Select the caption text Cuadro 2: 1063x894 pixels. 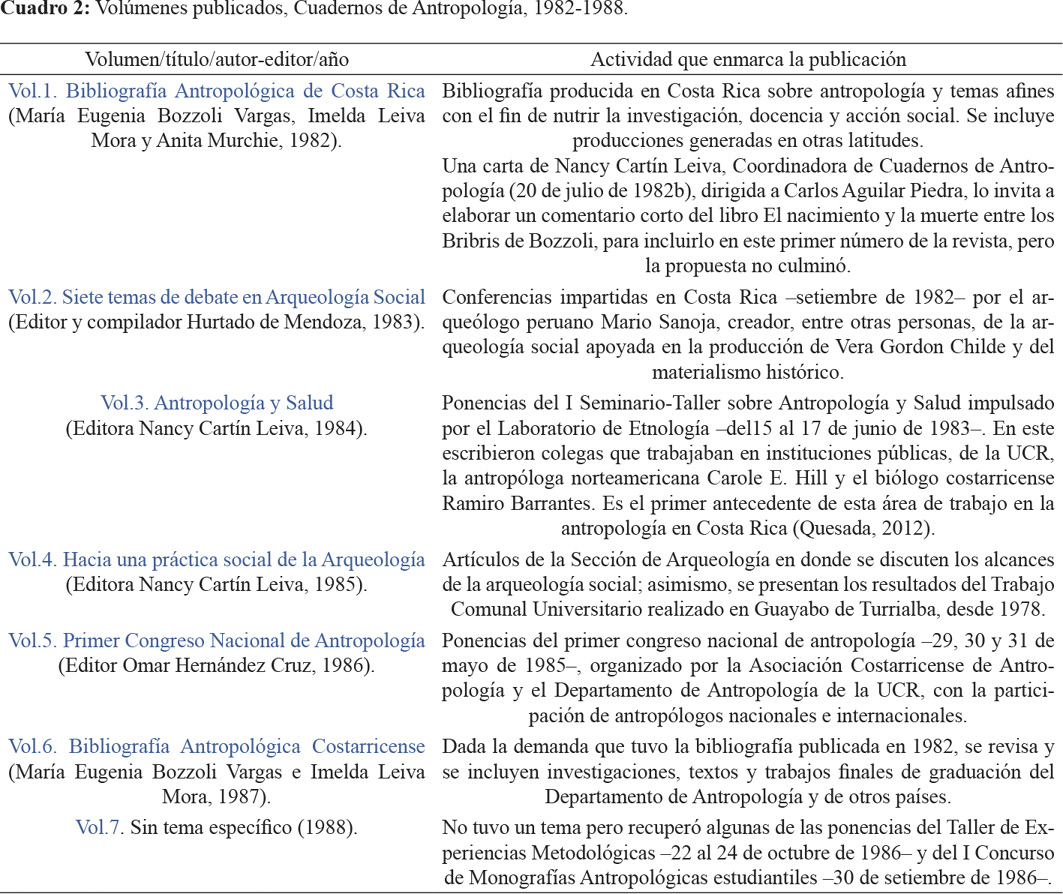point(45,9)
